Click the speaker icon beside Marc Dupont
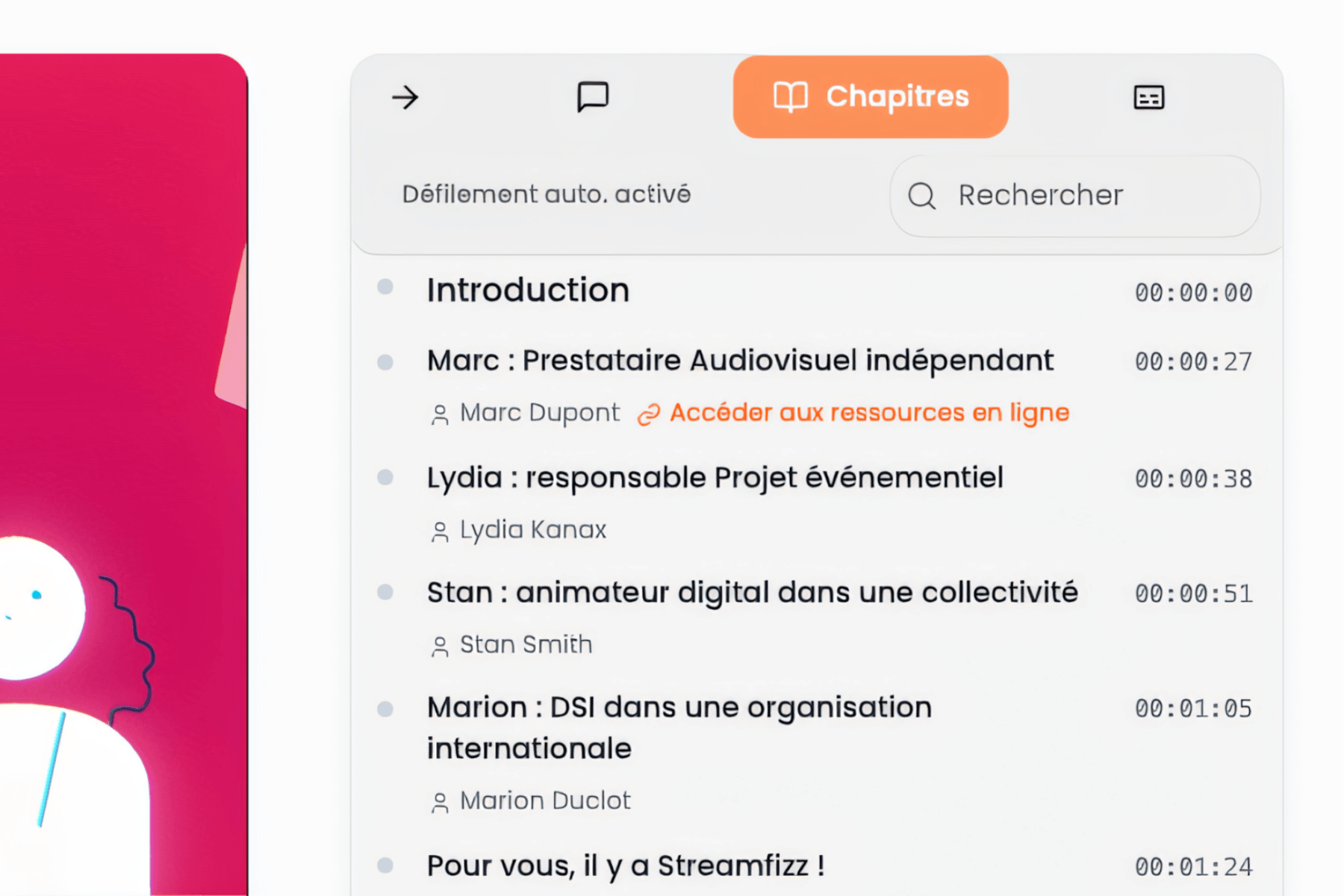Viewport: 1344px width, 896px height. (x=439, y=413)
